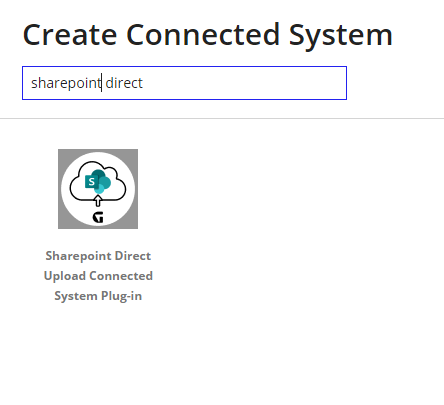Click the upload arrow under the cloud
444x405 pixels.
pyautogui.click(x=98, y=201)
